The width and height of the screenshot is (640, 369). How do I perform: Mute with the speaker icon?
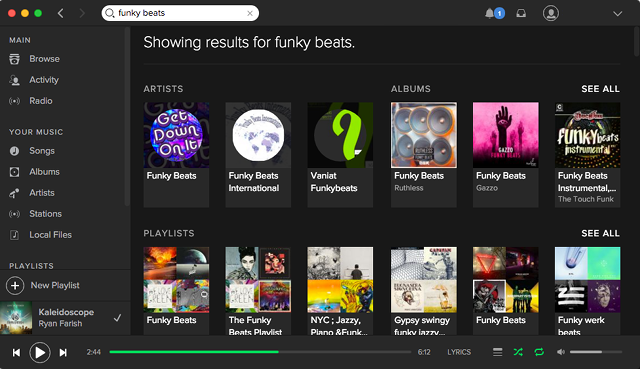click(561, 352)
